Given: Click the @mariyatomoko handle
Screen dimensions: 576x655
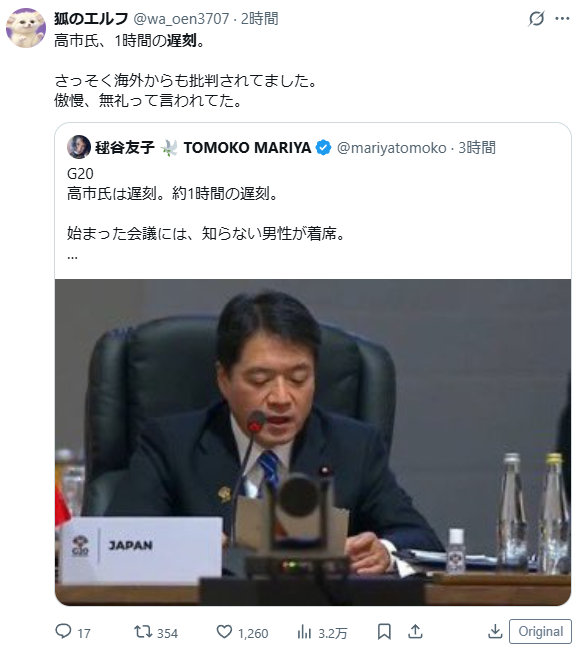Looking at the screenshot, I should click(x=391, y=148).
